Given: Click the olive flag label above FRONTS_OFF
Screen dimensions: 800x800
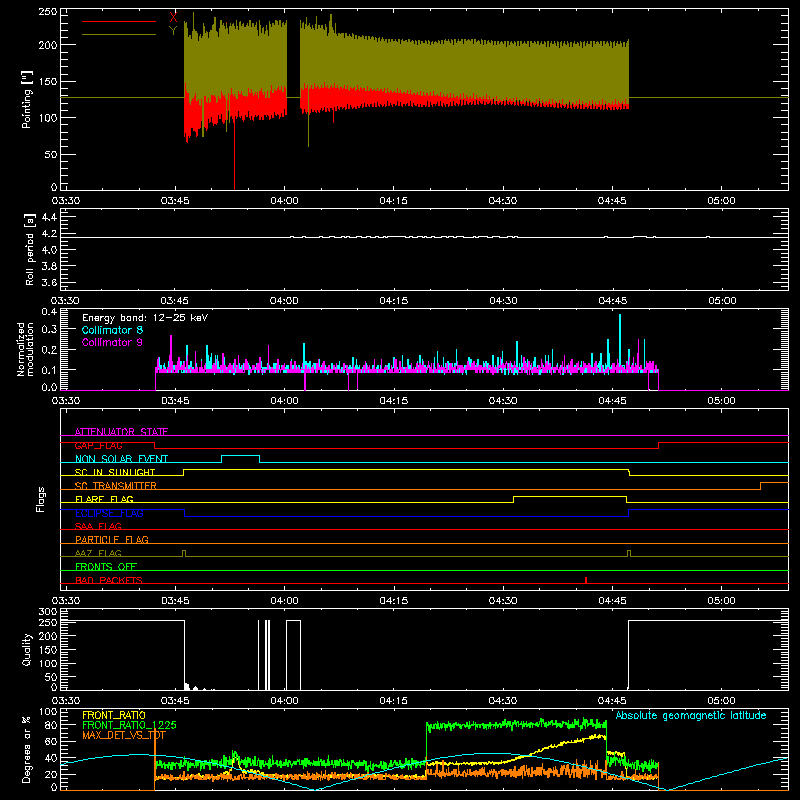Looking at the screenshot, I should [98, 553].
